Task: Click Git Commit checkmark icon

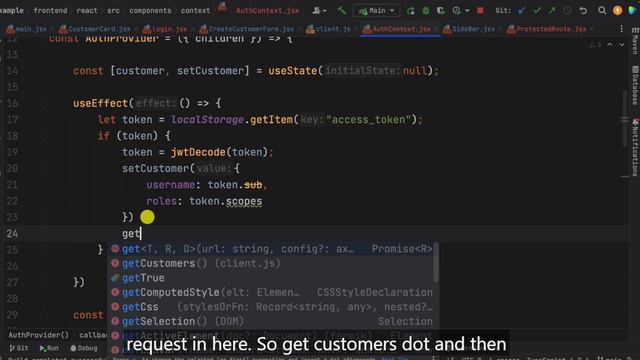Action: click(x=537, y=11)
